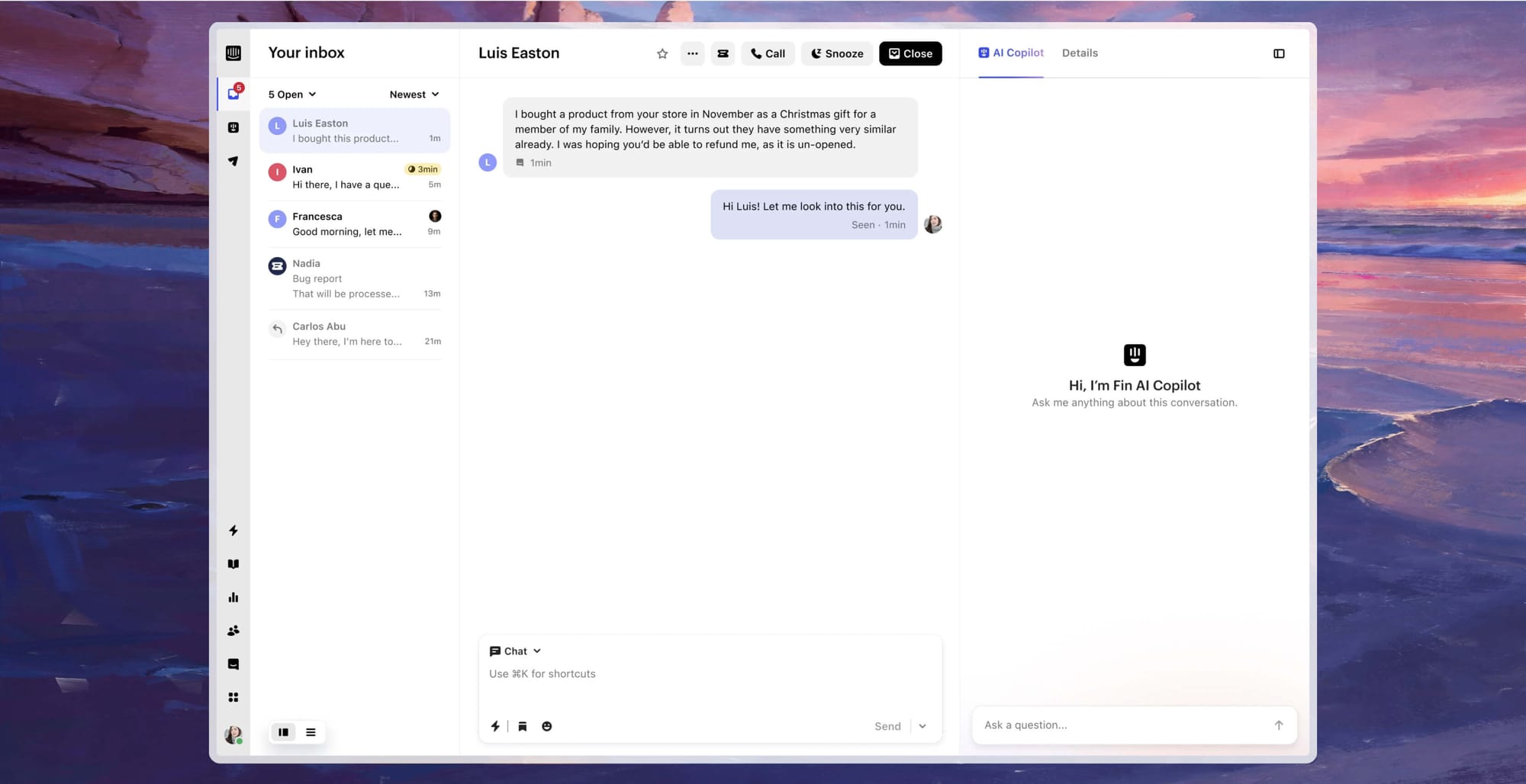The width and height of the screenshot is (1526, 784).
Task: Open the Knowledge base book icon
Action: pos(234,564)
